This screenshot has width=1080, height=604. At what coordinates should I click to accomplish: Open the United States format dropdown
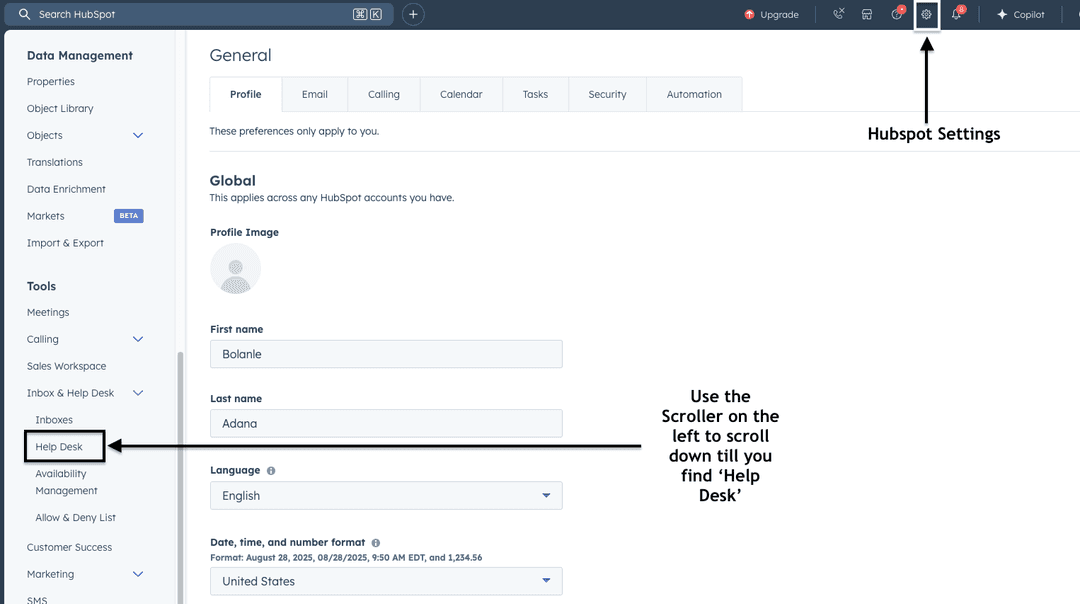385,581
